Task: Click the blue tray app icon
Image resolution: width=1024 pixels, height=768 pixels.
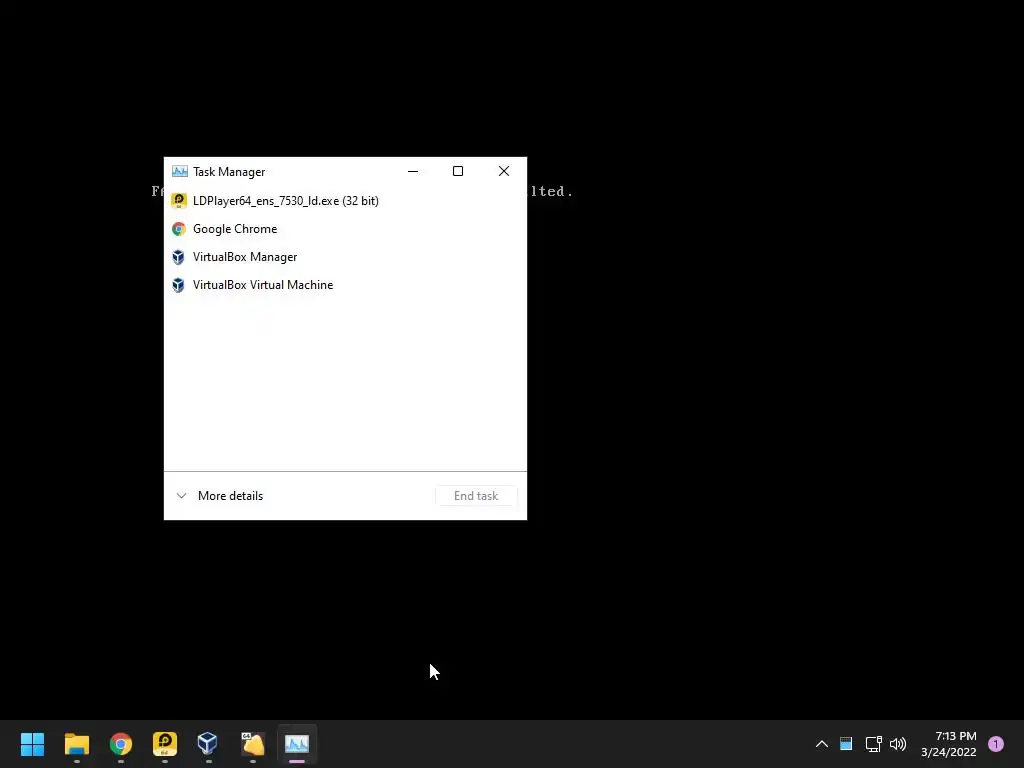Action: click(x=846, y=744)
